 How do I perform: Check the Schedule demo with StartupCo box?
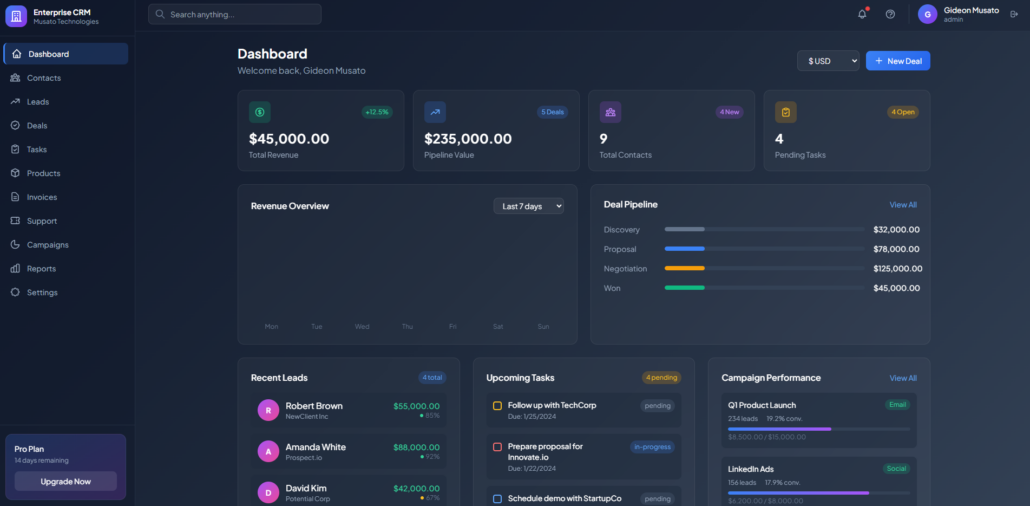497,499
